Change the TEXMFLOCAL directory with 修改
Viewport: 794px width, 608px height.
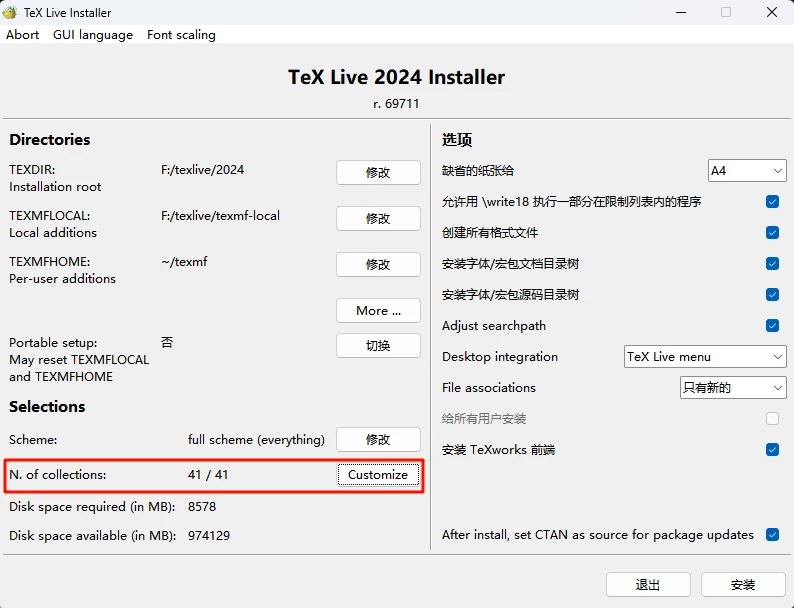click(x=378, y=218)
